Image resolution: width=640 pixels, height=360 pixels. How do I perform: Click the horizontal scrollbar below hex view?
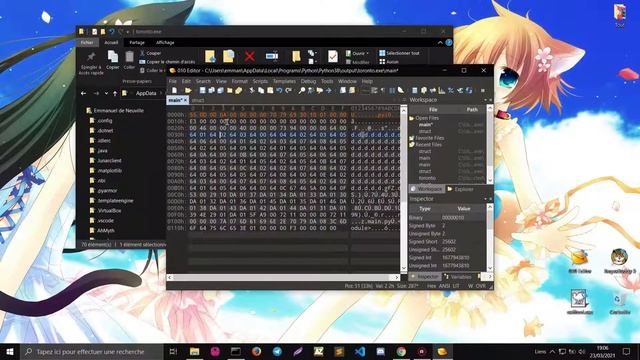(283, 277)
